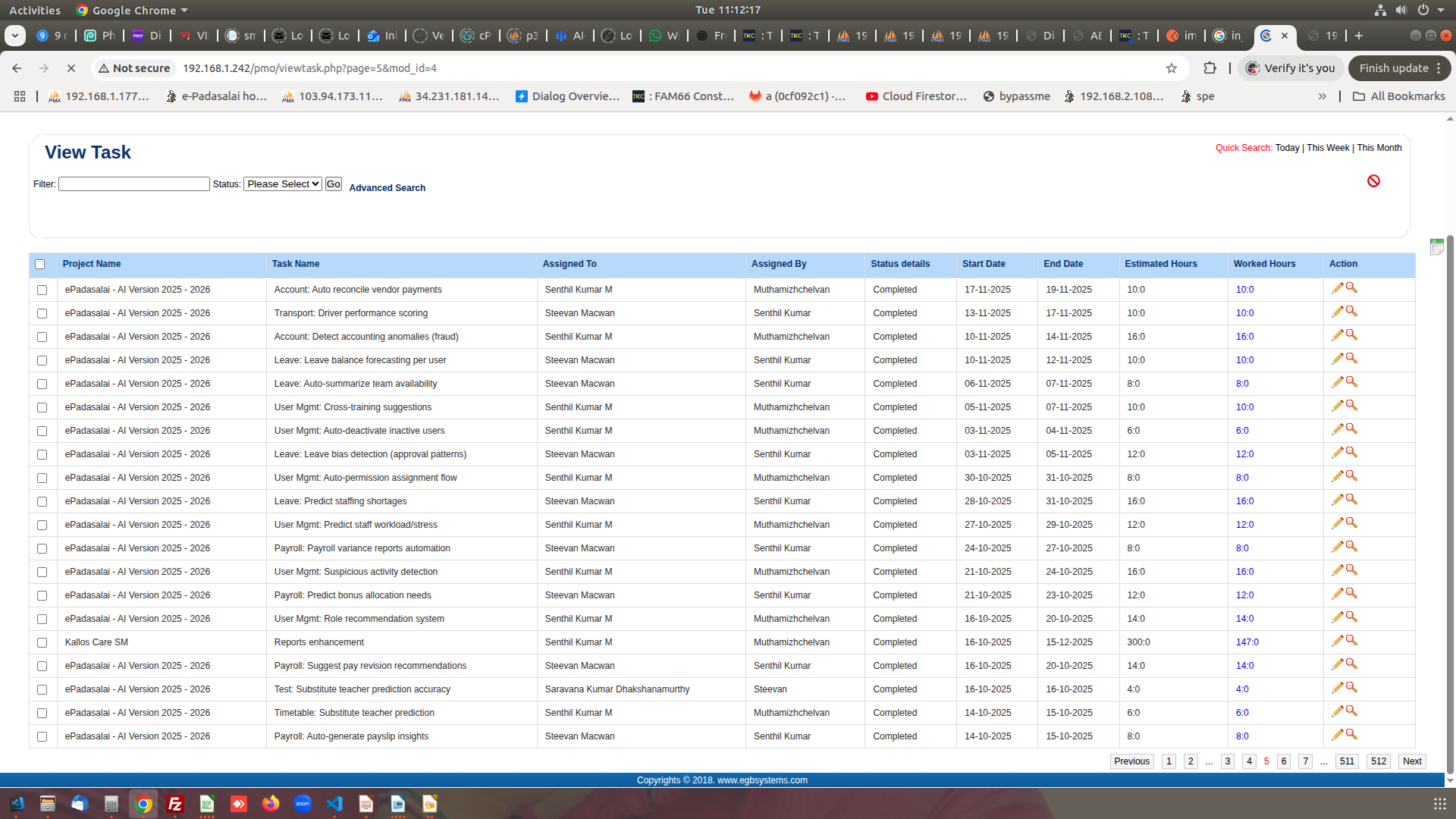Click the Advanced Search link
1456x819 pixels.
387,188
